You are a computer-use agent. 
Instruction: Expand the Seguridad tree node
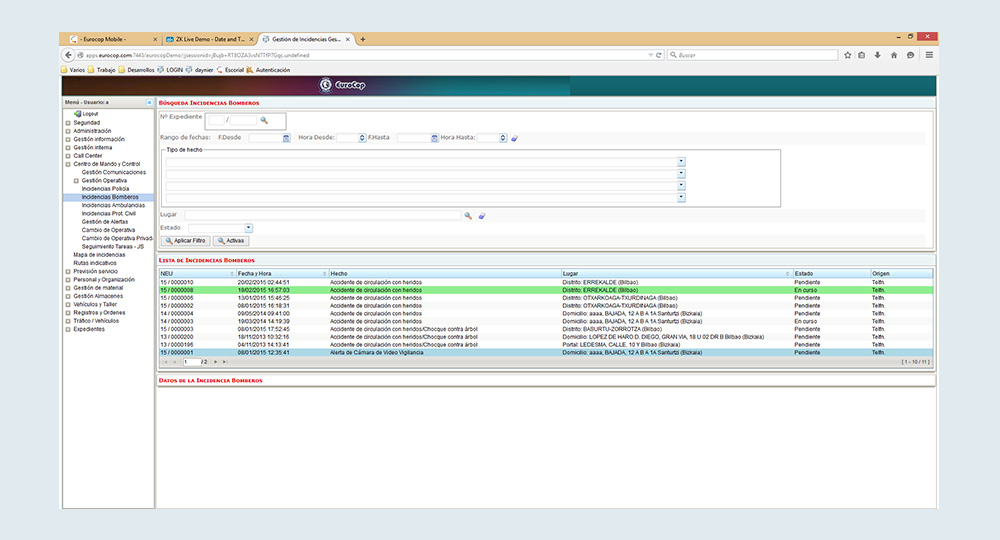click(x=68, y=123)
